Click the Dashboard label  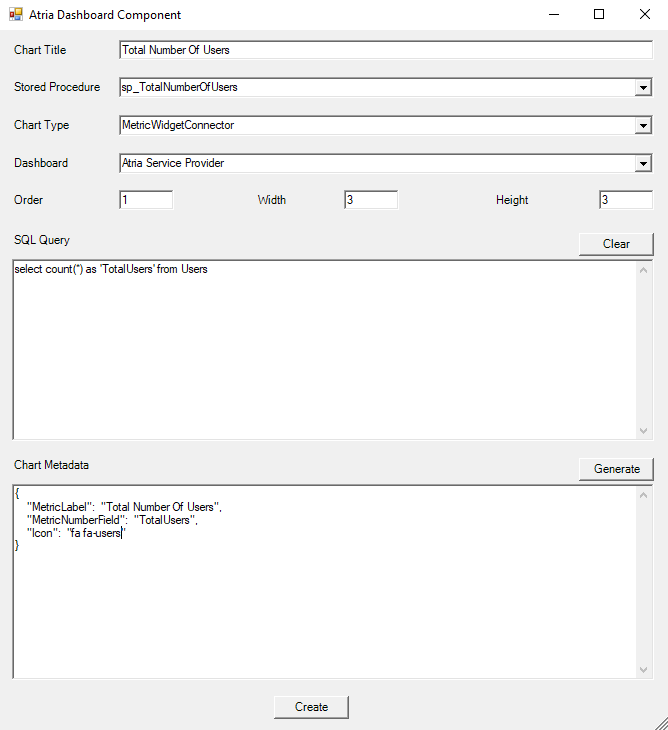(x=41, y=163)
